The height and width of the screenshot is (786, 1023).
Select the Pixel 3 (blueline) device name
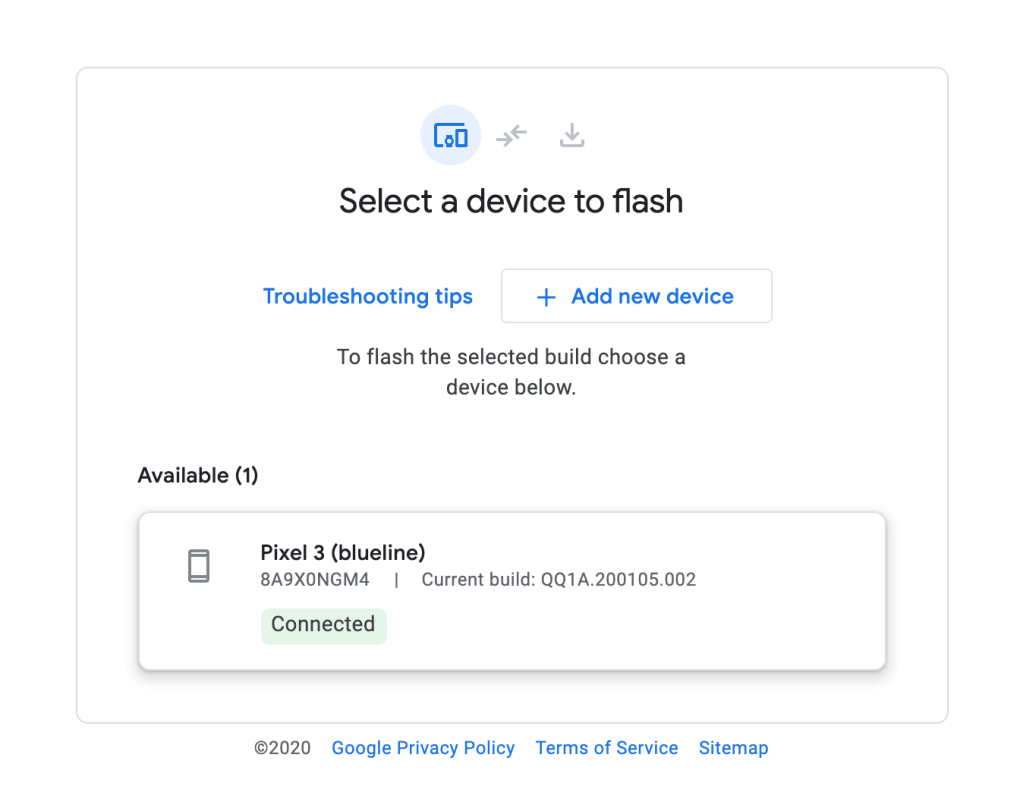(343, 552)
